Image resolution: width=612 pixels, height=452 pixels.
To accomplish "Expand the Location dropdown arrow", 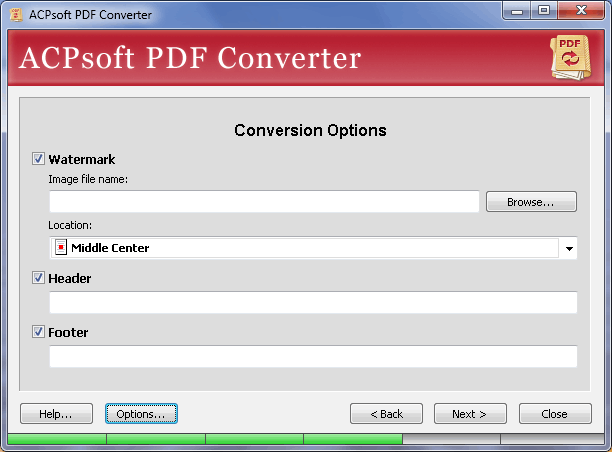I will [569, 249].
